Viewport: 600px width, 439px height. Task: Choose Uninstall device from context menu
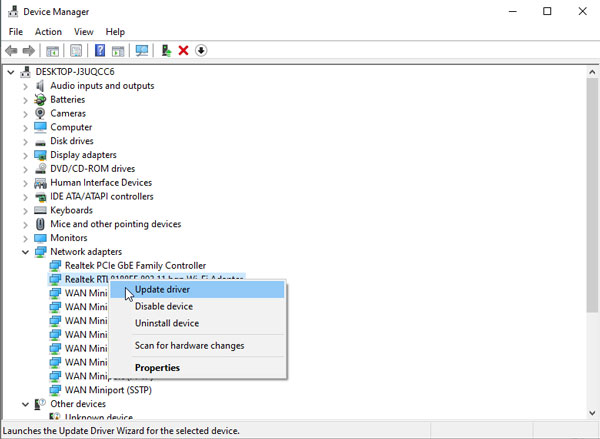click(x=197, y=323)
